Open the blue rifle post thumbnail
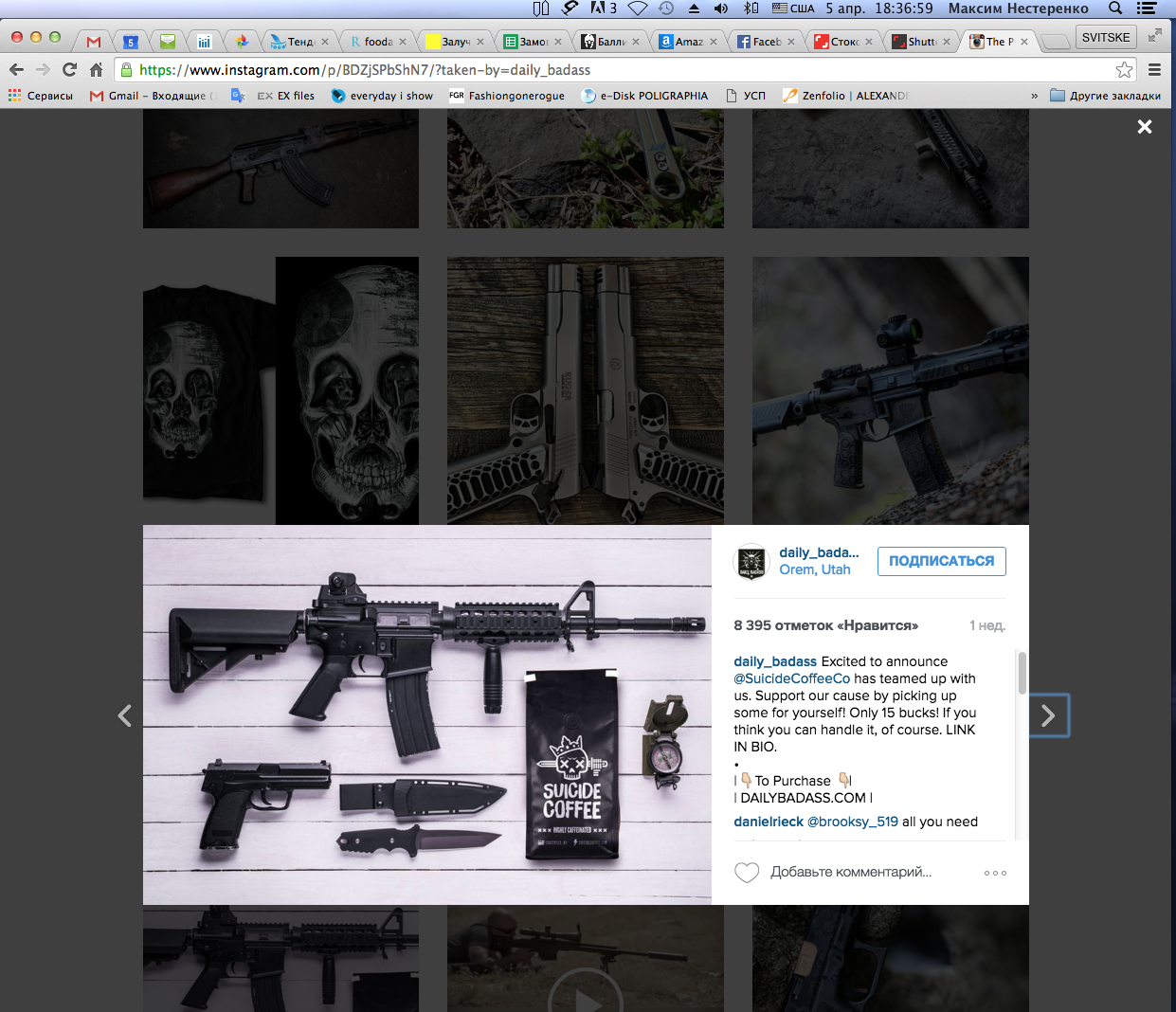 pos(891,390)
